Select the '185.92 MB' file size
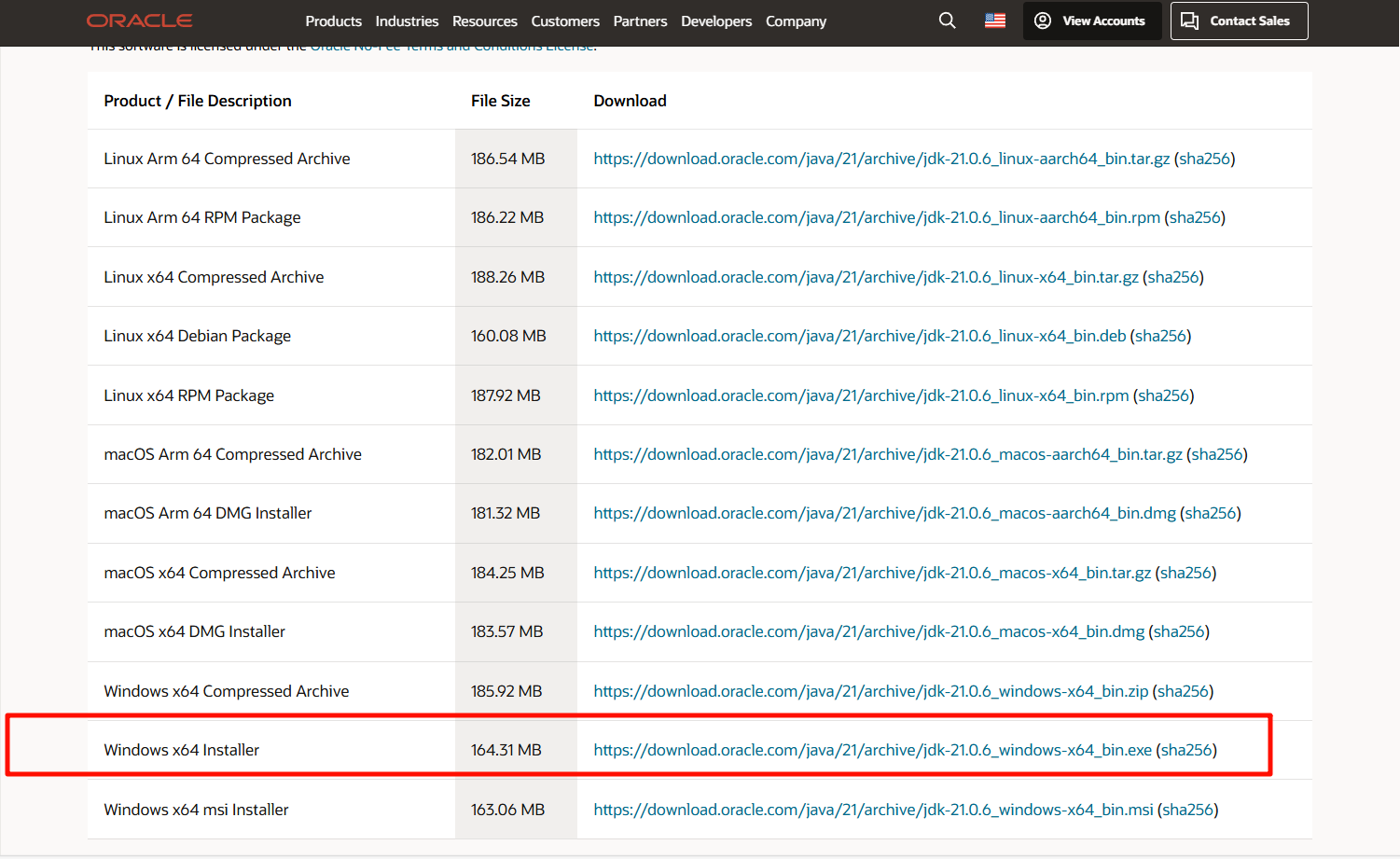Image resolution: width=1400 pixels, height=859 pixels. pyautogui.click(x=506, y=691)
